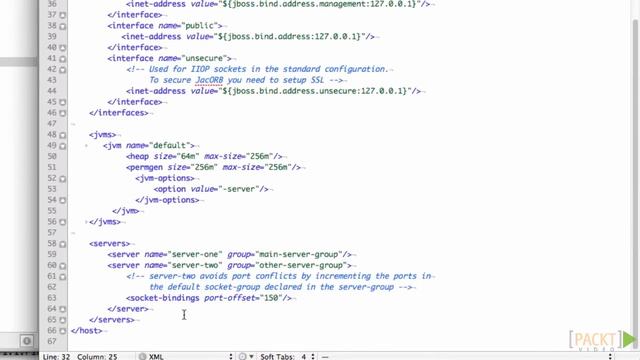The height and width of the screenshot is (360, 640).
Task: Click line number 57 in the gutter
Action: click(x=52, y=233)
